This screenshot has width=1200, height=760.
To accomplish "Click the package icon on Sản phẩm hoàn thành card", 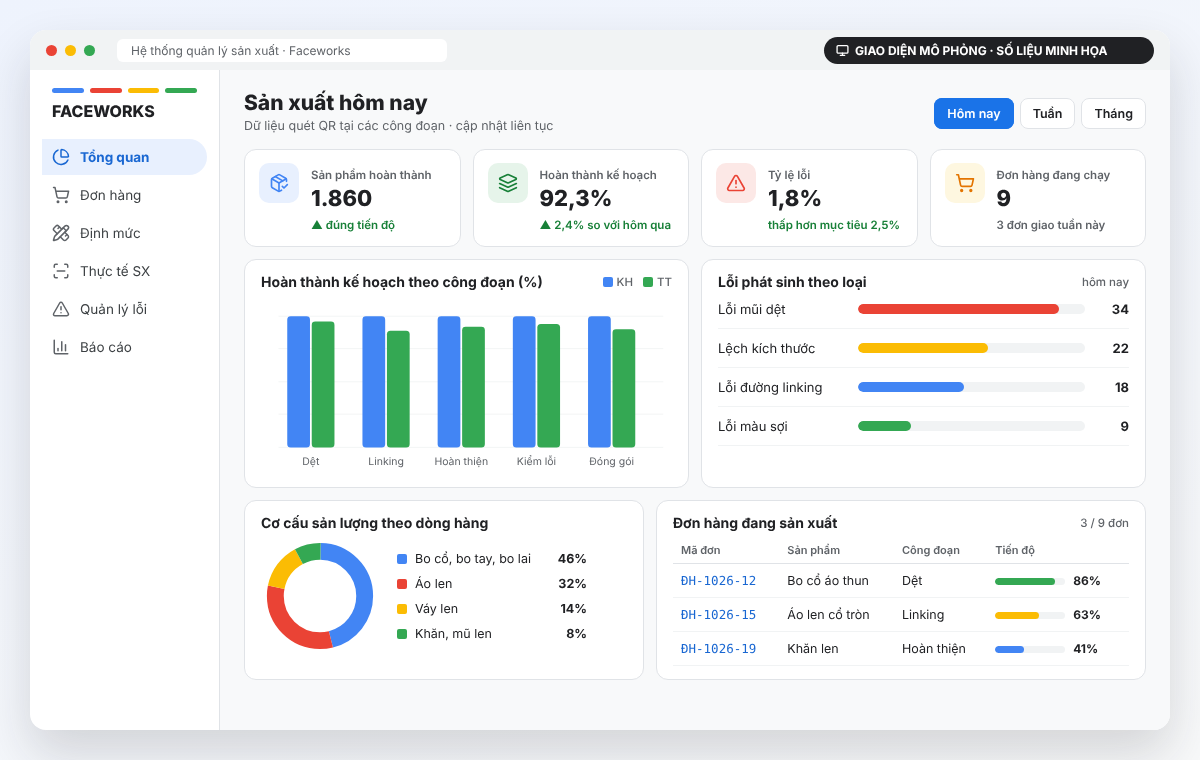I will click(x=279, y=183).
